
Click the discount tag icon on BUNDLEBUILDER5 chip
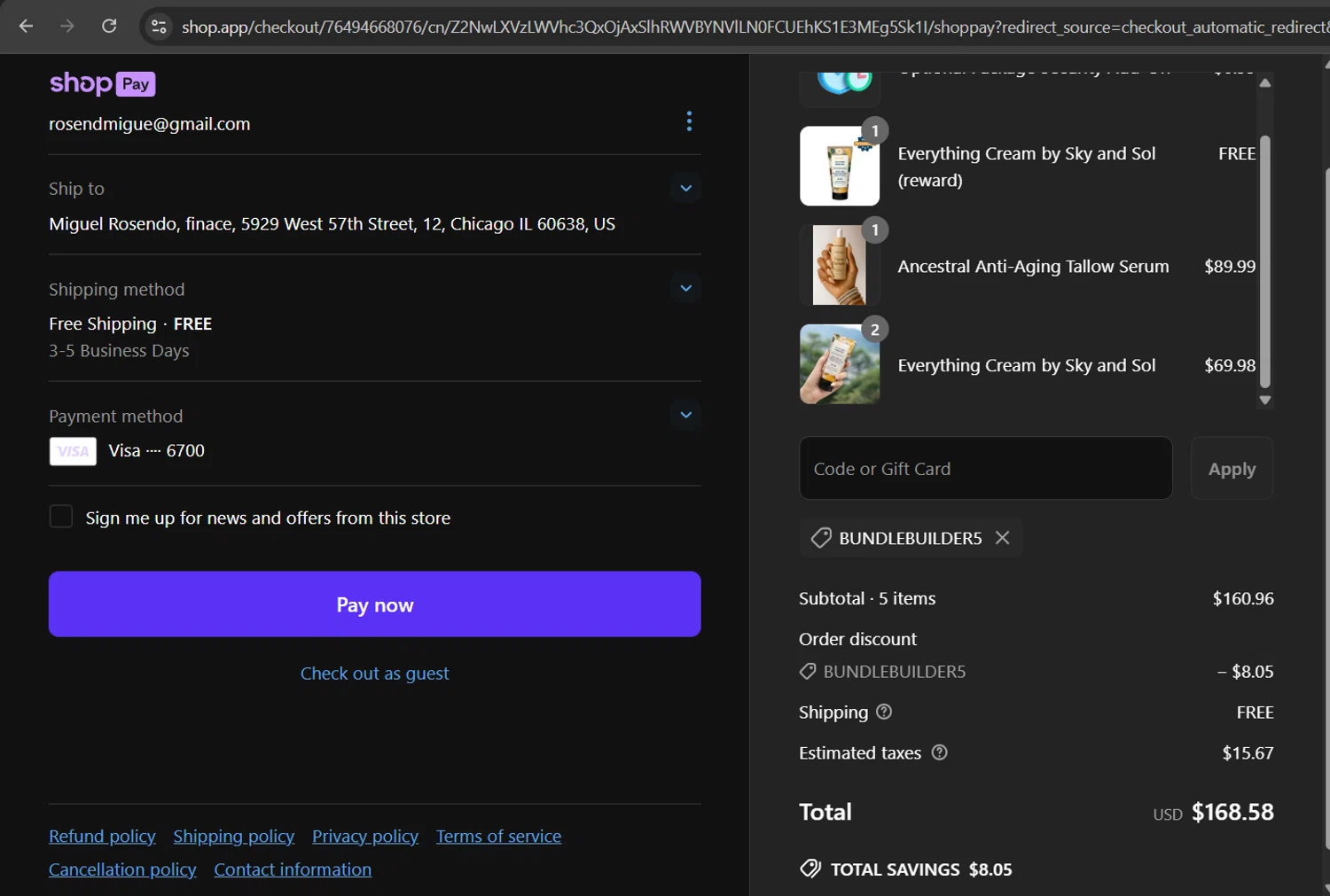(x=821, y=538)
